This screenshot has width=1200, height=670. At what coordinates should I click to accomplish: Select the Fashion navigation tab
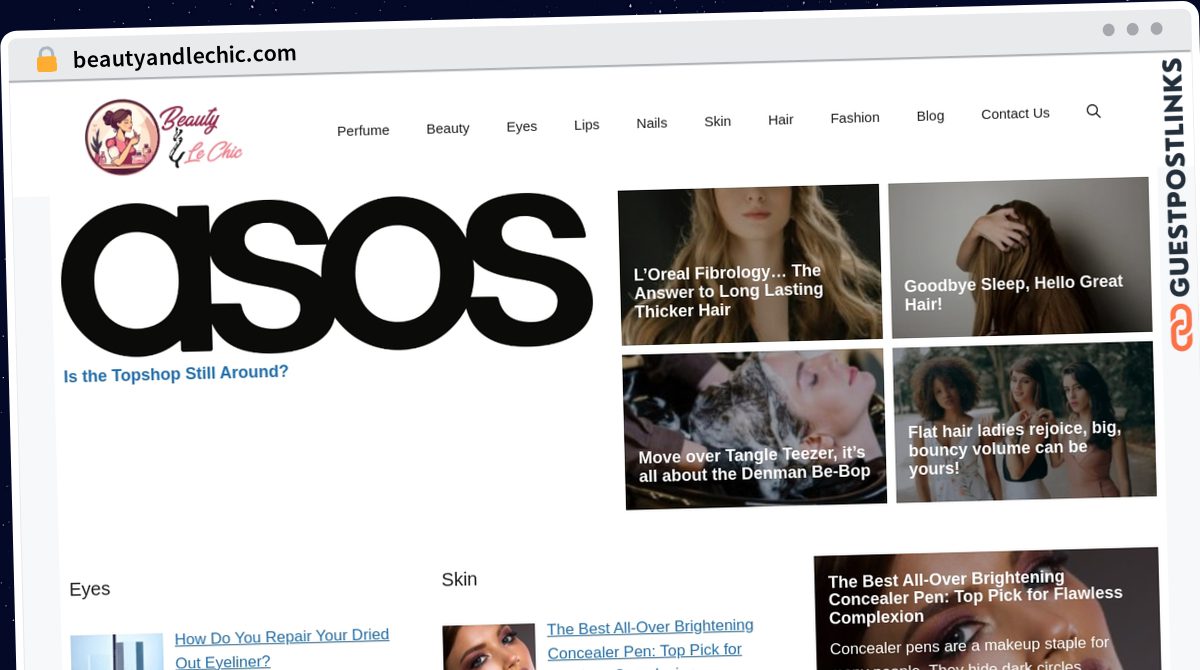click(854, 117)
